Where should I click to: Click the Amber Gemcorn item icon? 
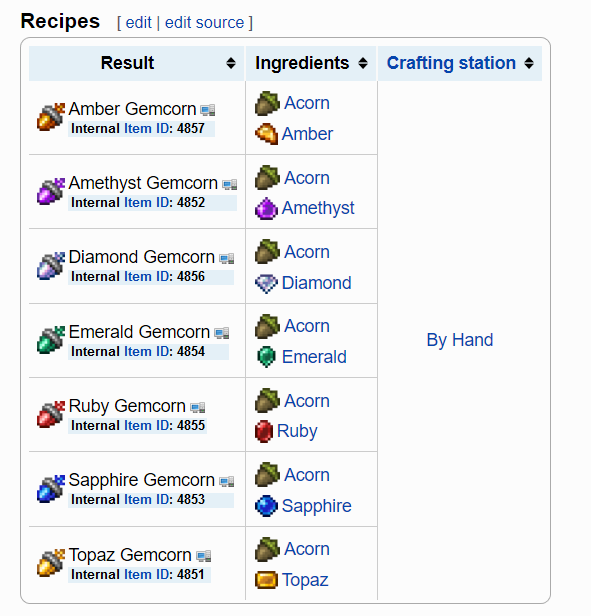[x=51, y=117]
